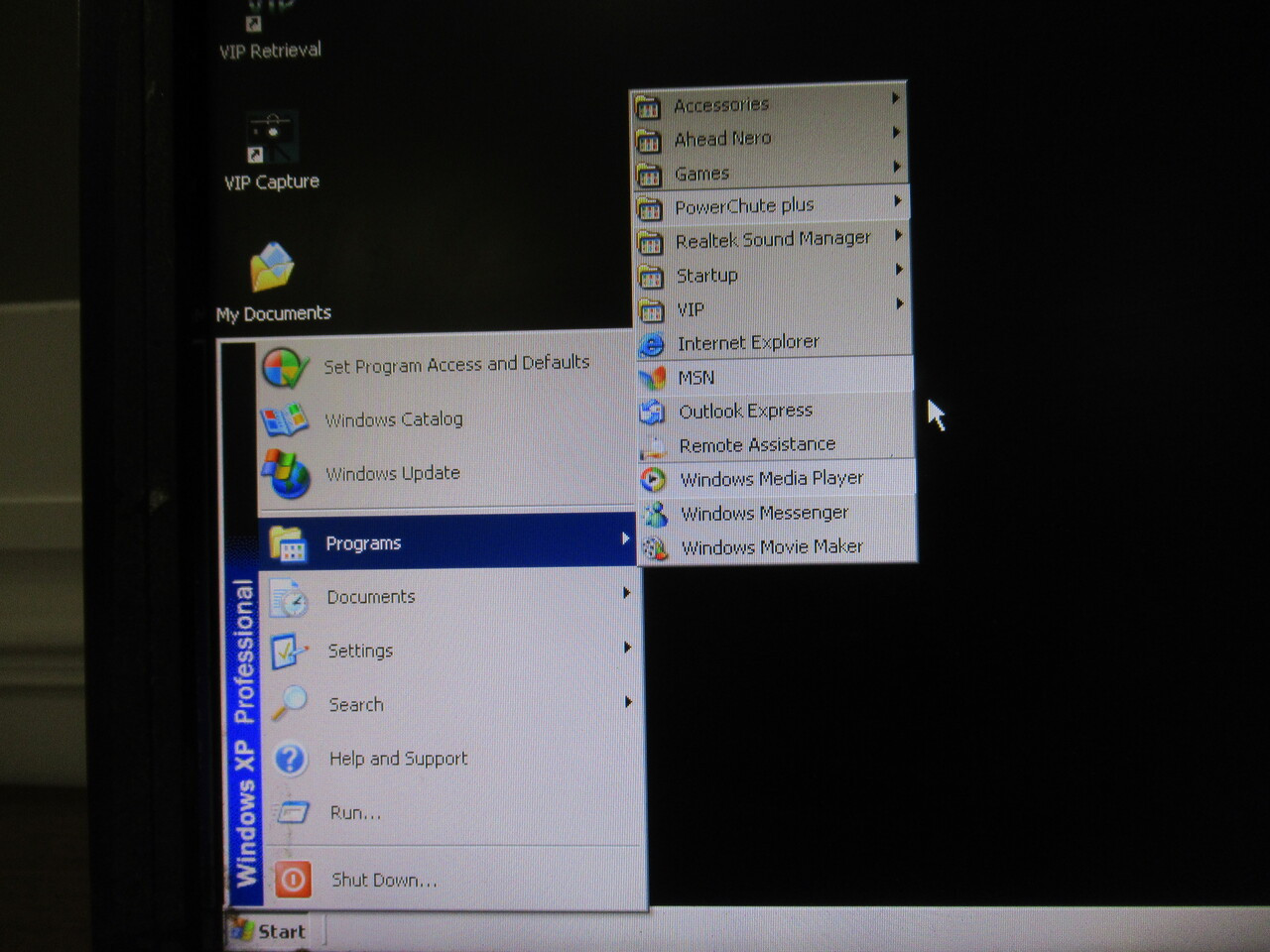Click the "Remote Assistance" text
Viewport: 1270px width, 952px height.
point(757,445)
